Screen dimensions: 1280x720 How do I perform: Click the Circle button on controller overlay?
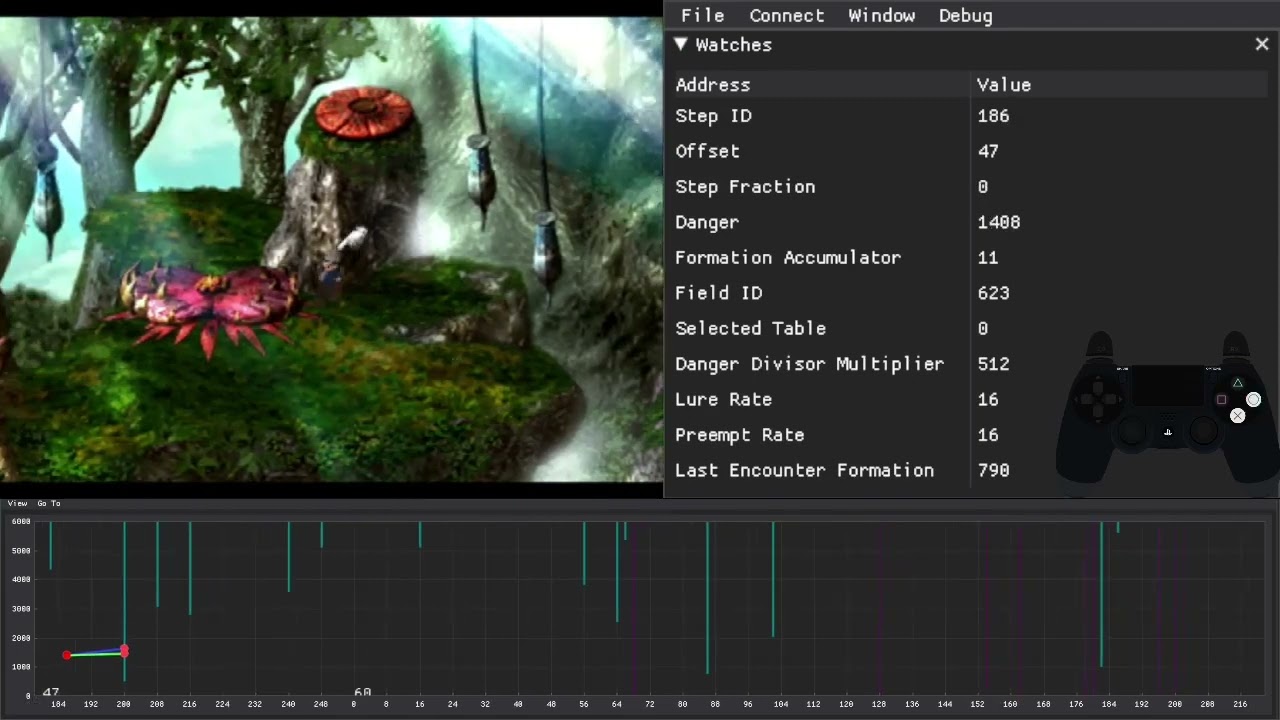tap(1253, 400)
